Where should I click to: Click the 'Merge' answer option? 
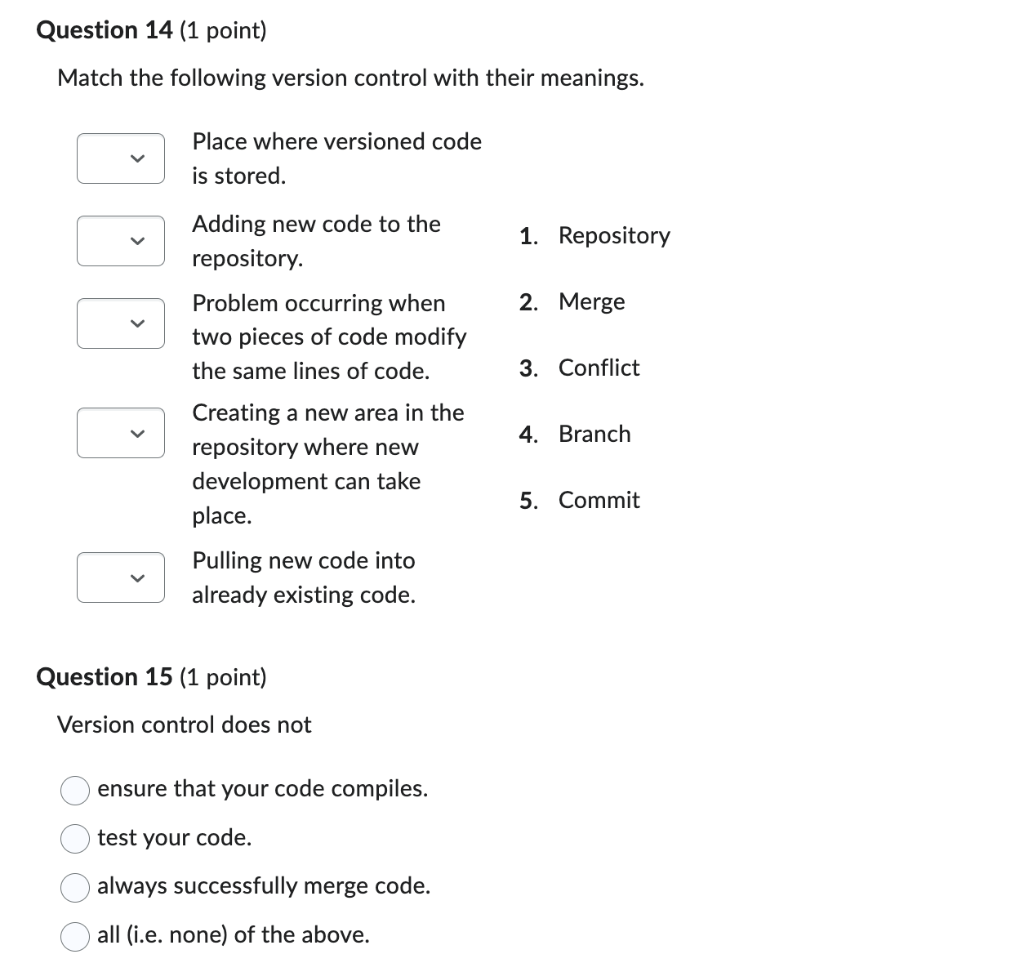[x=592, y=301]
